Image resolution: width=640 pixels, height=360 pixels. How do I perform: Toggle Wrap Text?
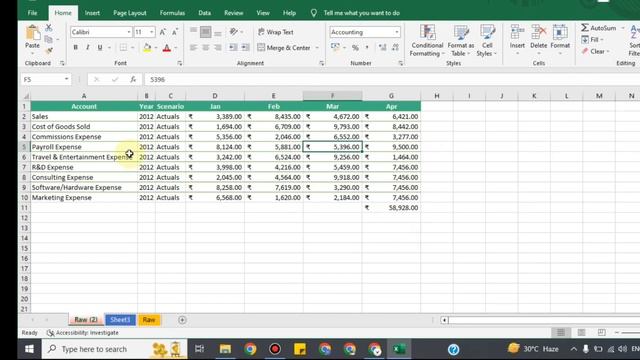tap(276, 32)
